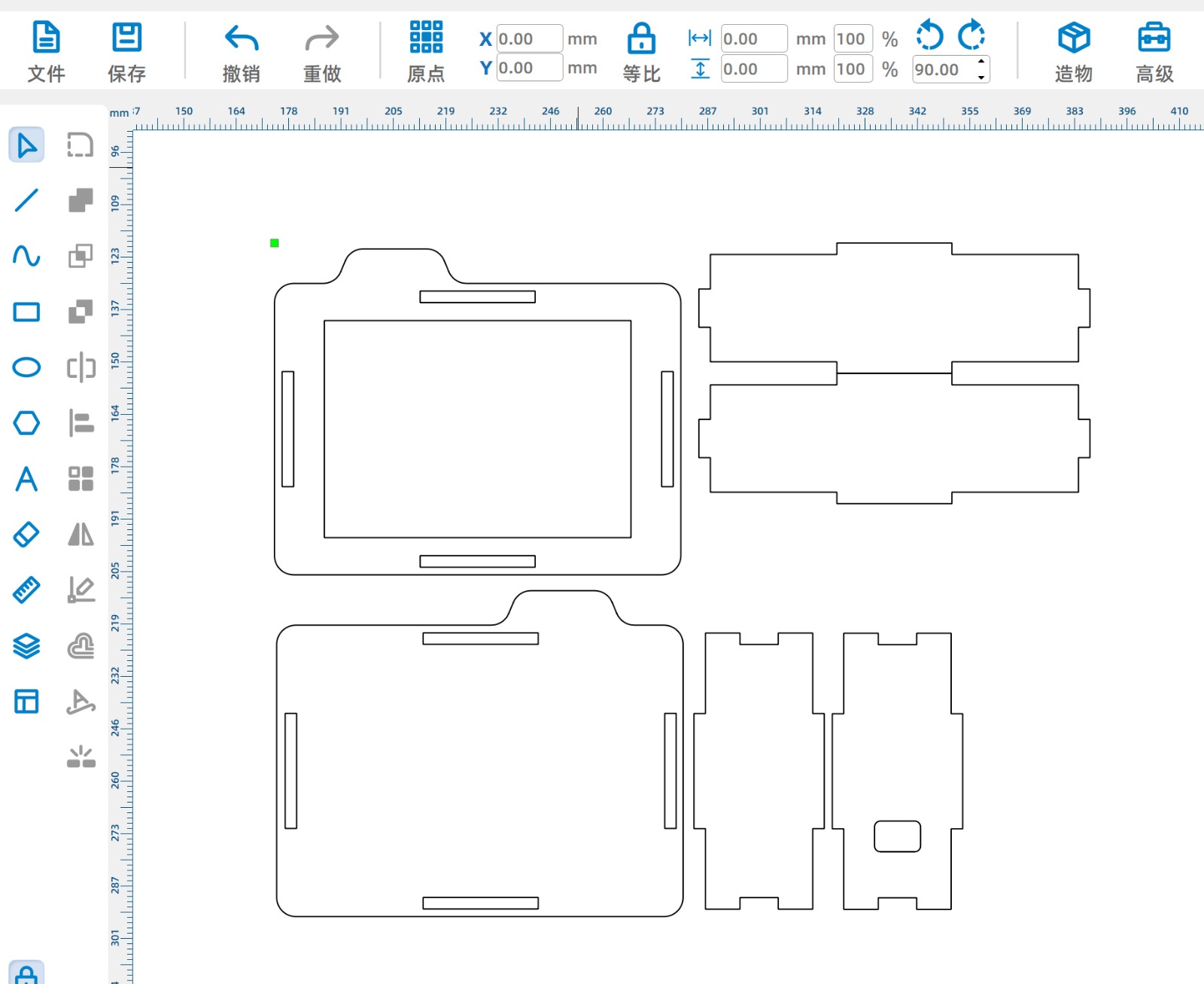This screenshot has width=1204, height=984.
Task: Open the 造物 cube panel
Action: pos(1074,52)
